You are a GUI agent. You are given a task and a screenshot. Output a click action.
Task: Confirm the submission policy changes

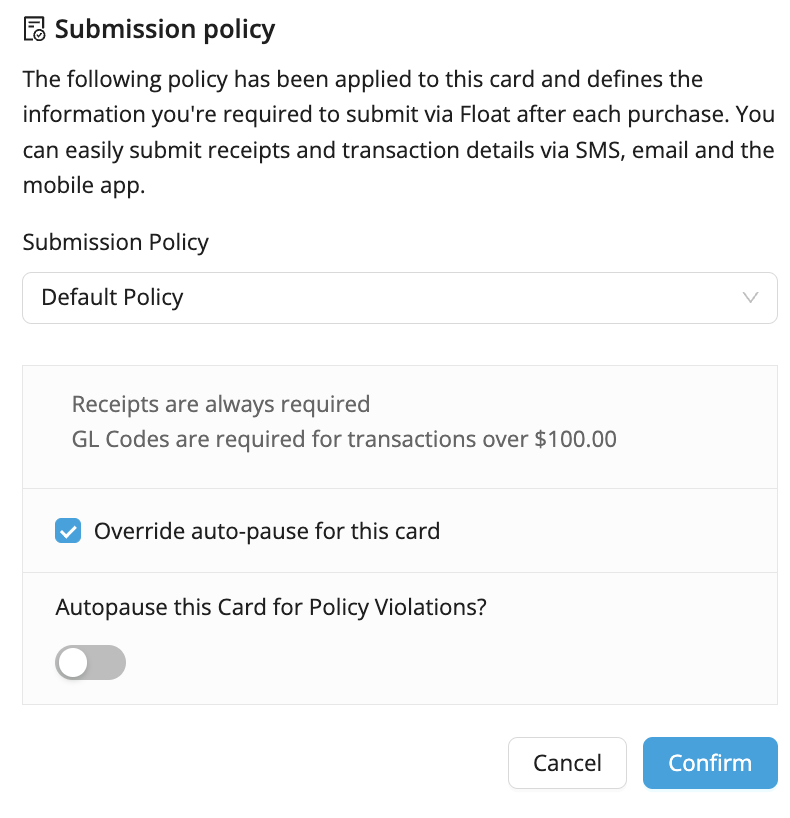(710, 763)
